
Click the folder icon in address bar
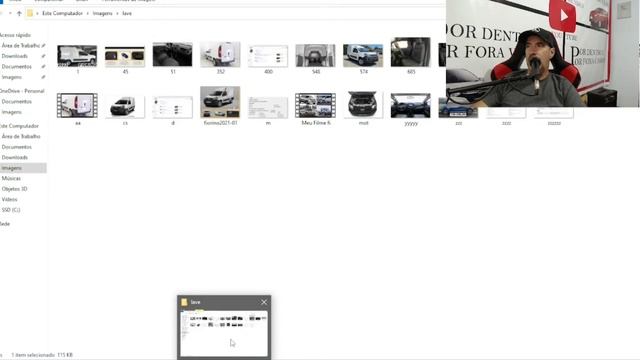[x=30, y=13]
